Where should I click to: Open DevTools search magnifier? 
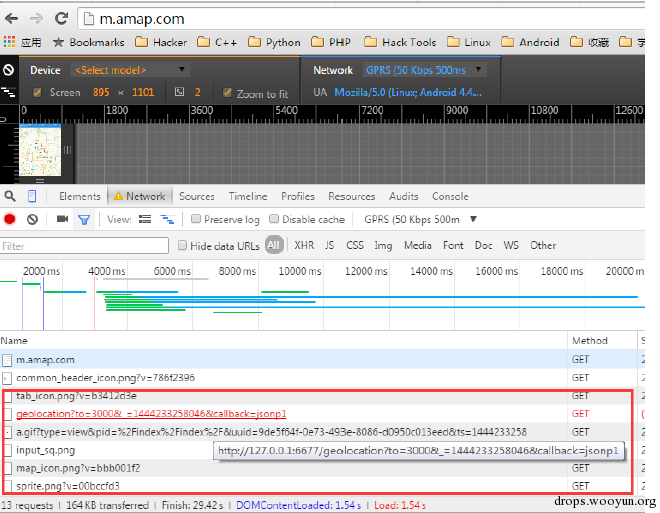tap(10, 196)
